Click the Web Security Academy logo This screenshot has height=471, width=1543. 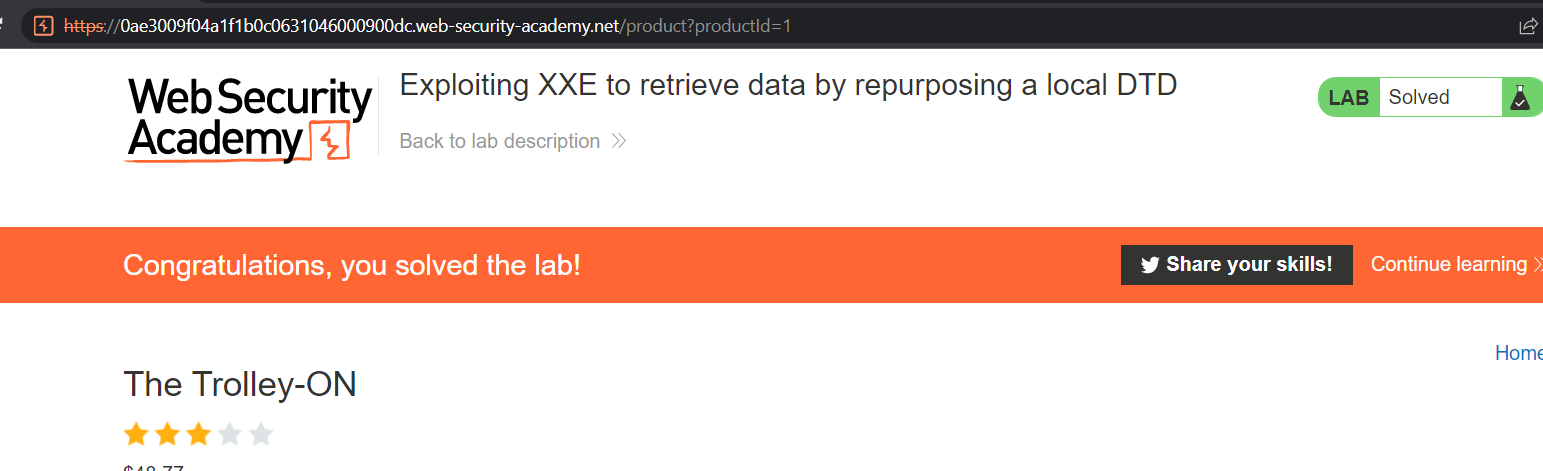(250, 118)
